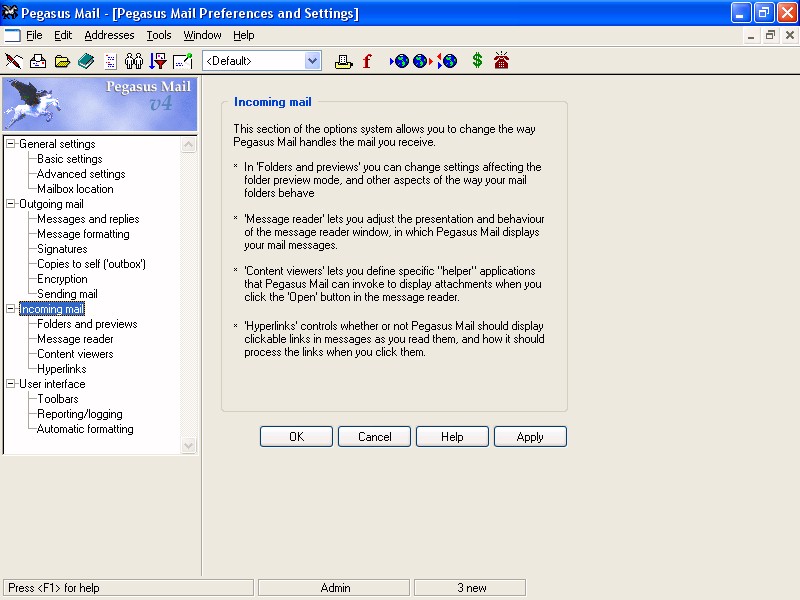Check and send mail (globe with both arrows)

447,61
